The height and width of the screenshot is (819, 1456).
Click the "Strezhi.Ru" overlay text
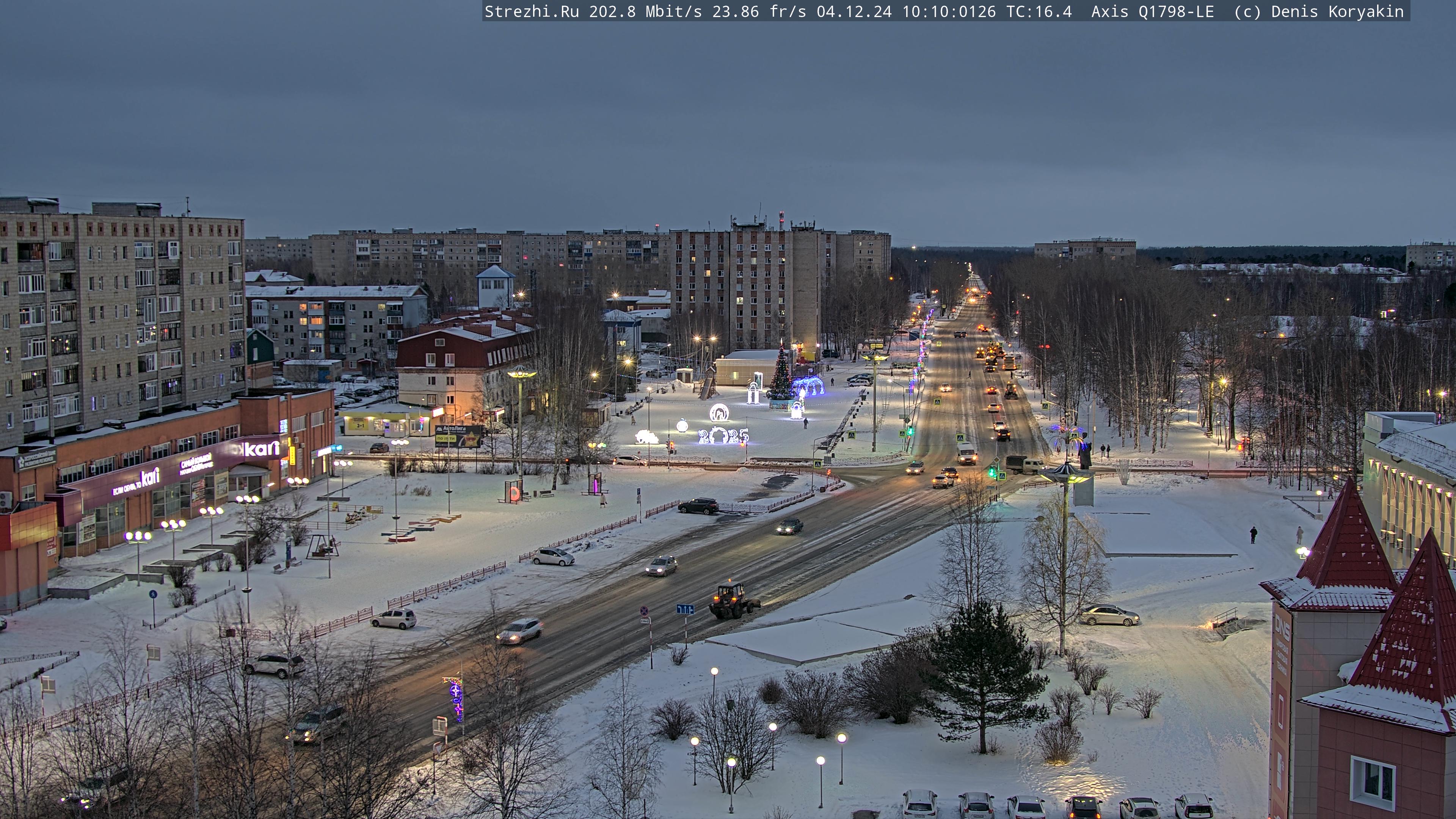[532, 12]
